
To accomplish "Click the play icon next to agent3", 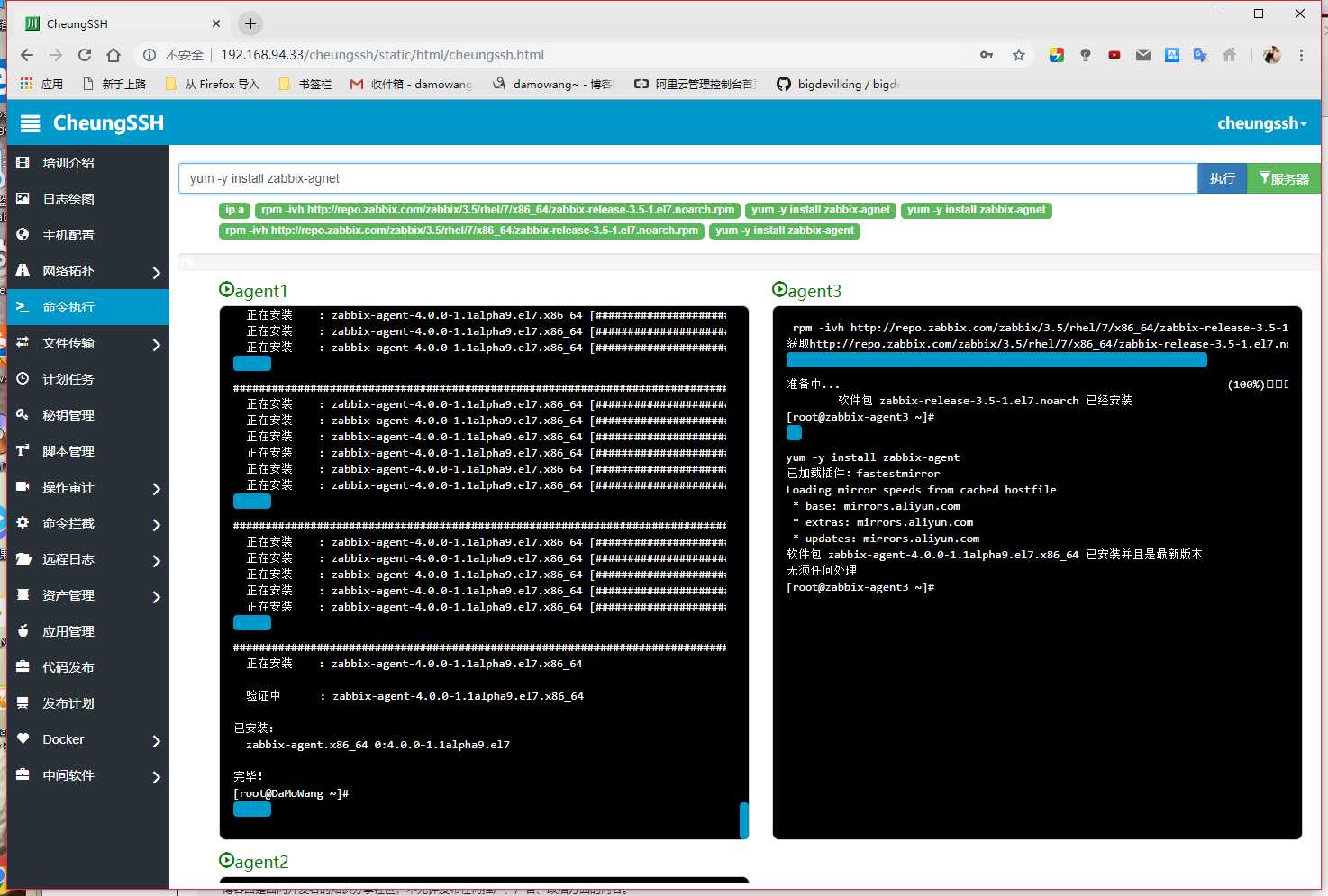I will (779, 289).
